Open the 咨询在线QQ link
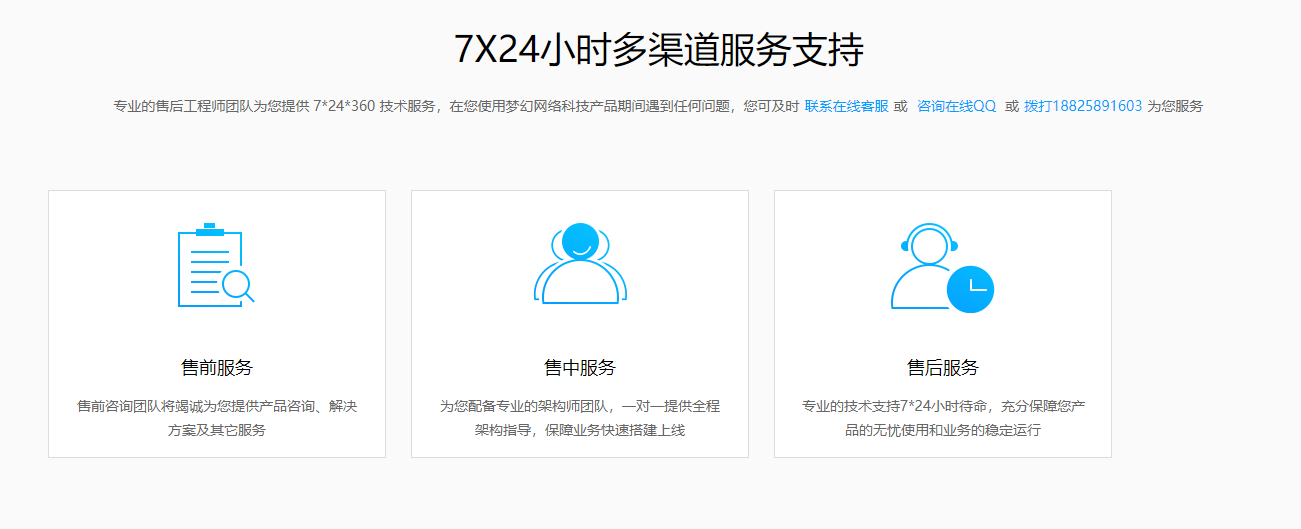Viewport: 1301px width, 529px height. [957, 106]
